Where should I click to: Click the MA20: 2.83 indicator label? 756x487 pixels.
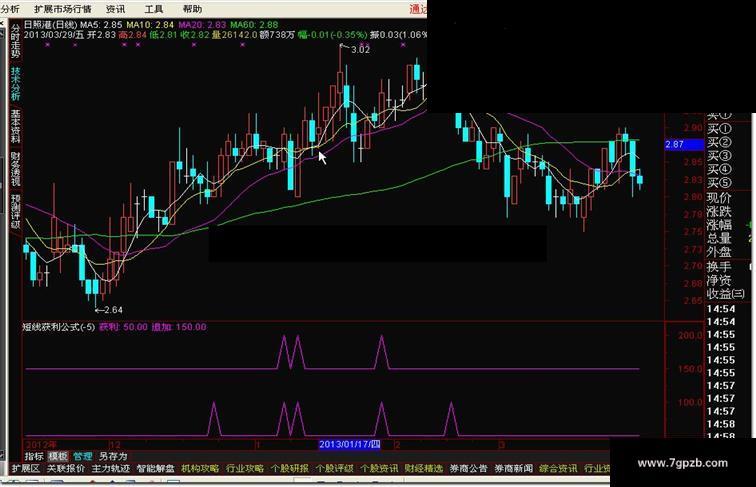tap(202, 25)
